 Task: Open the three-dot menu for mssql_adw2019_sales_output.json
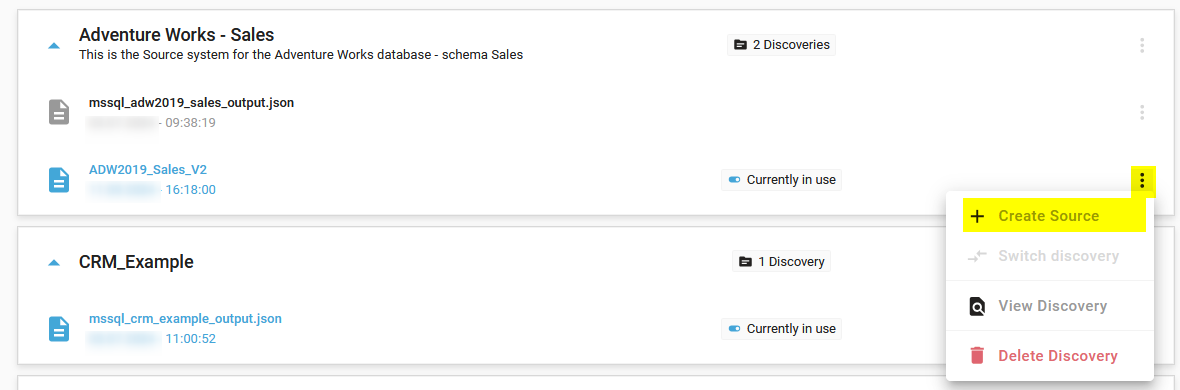tap(1142, 113)
